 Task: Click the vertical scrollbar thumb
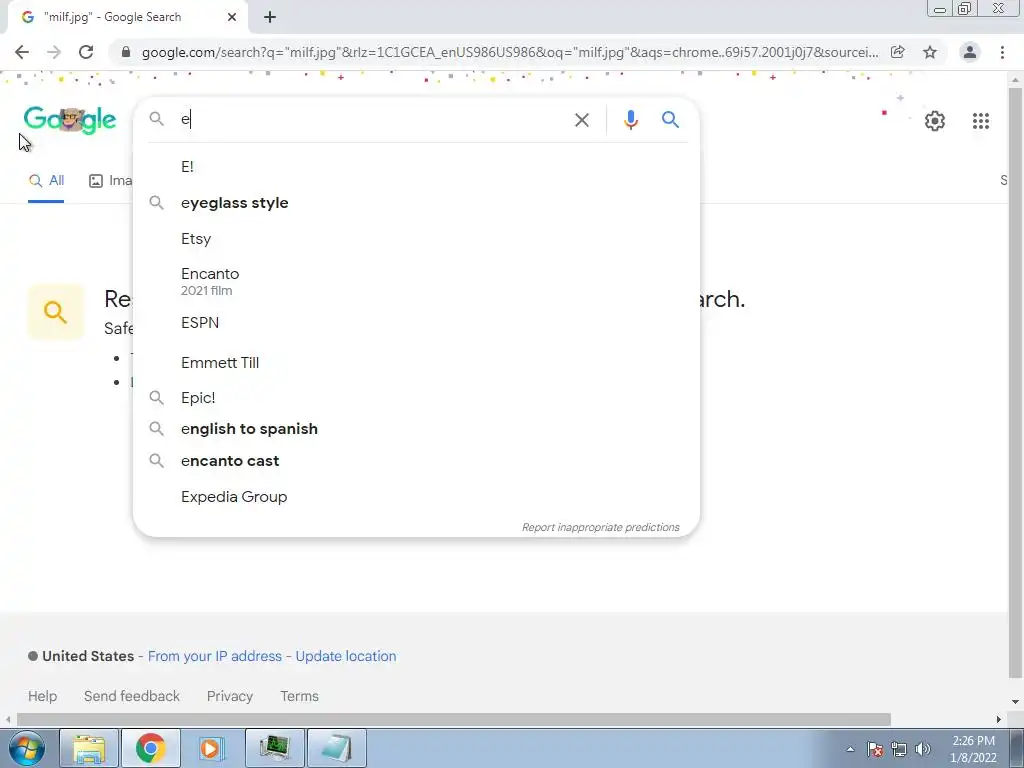pyautogui.click(x=1015, y=382)
